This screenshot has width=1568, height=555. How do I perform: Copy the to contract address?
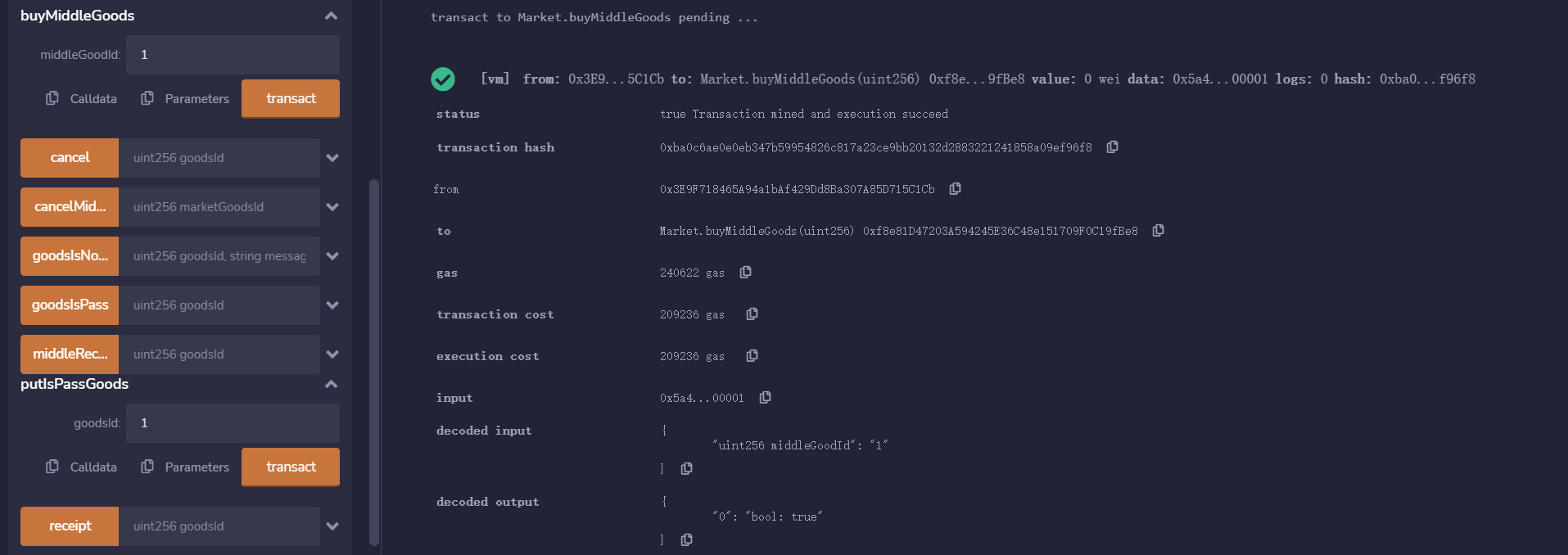(x=1158, y=230)
